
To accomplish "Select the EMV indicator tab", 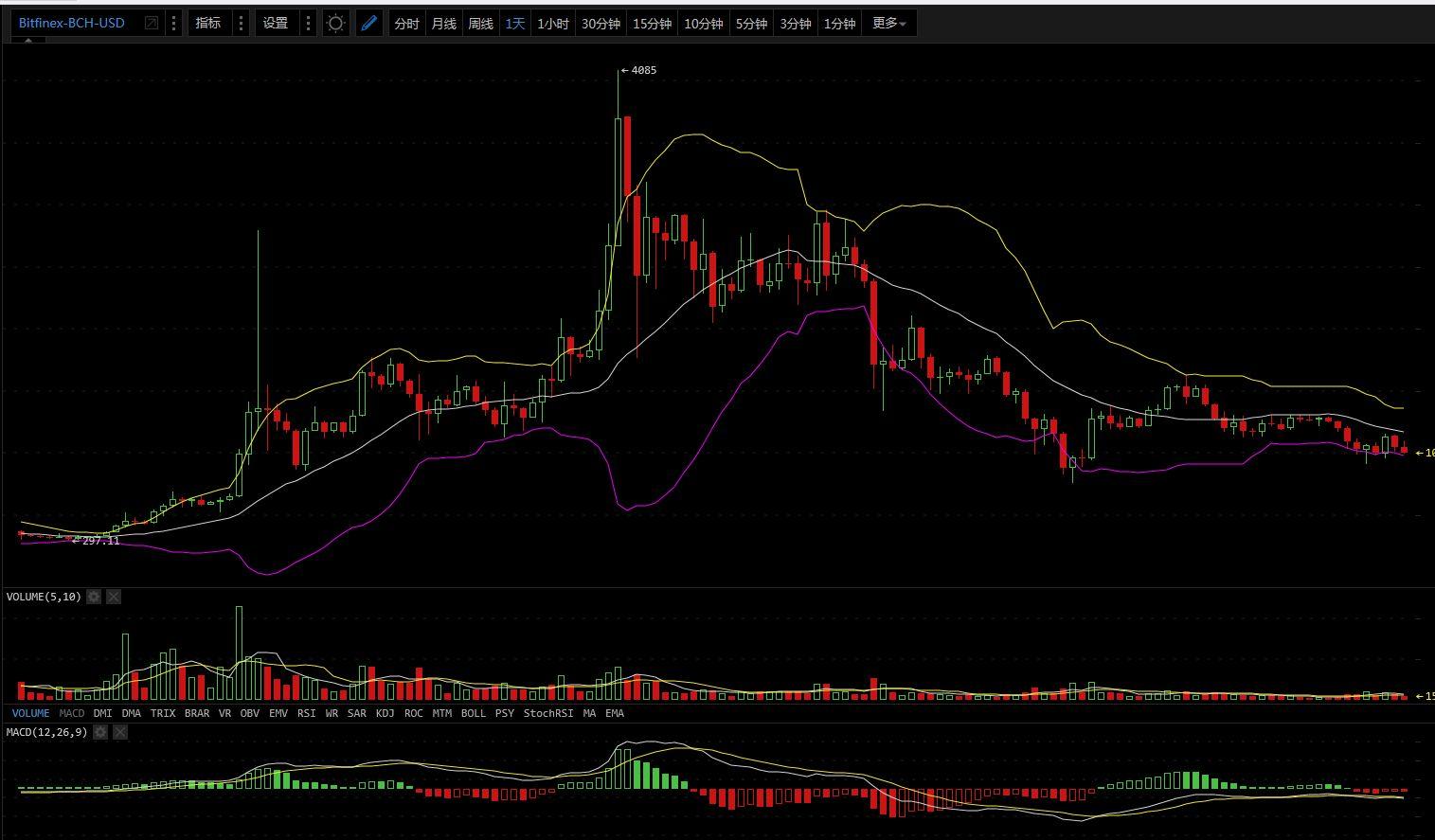I will (278, 713).
